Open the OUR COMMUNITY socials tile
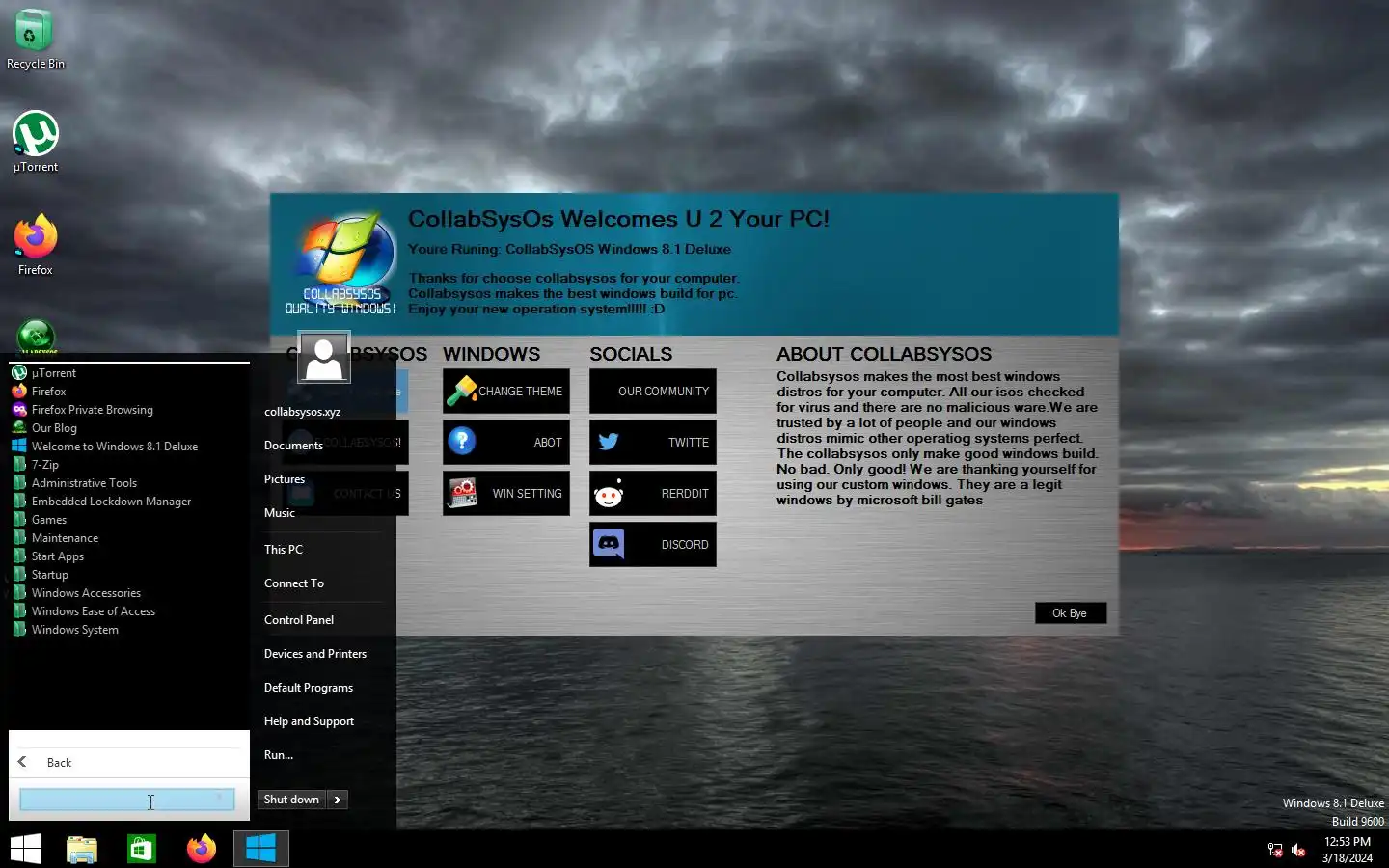The width and height of the screenshot is (1389, 868). (653, 392)
